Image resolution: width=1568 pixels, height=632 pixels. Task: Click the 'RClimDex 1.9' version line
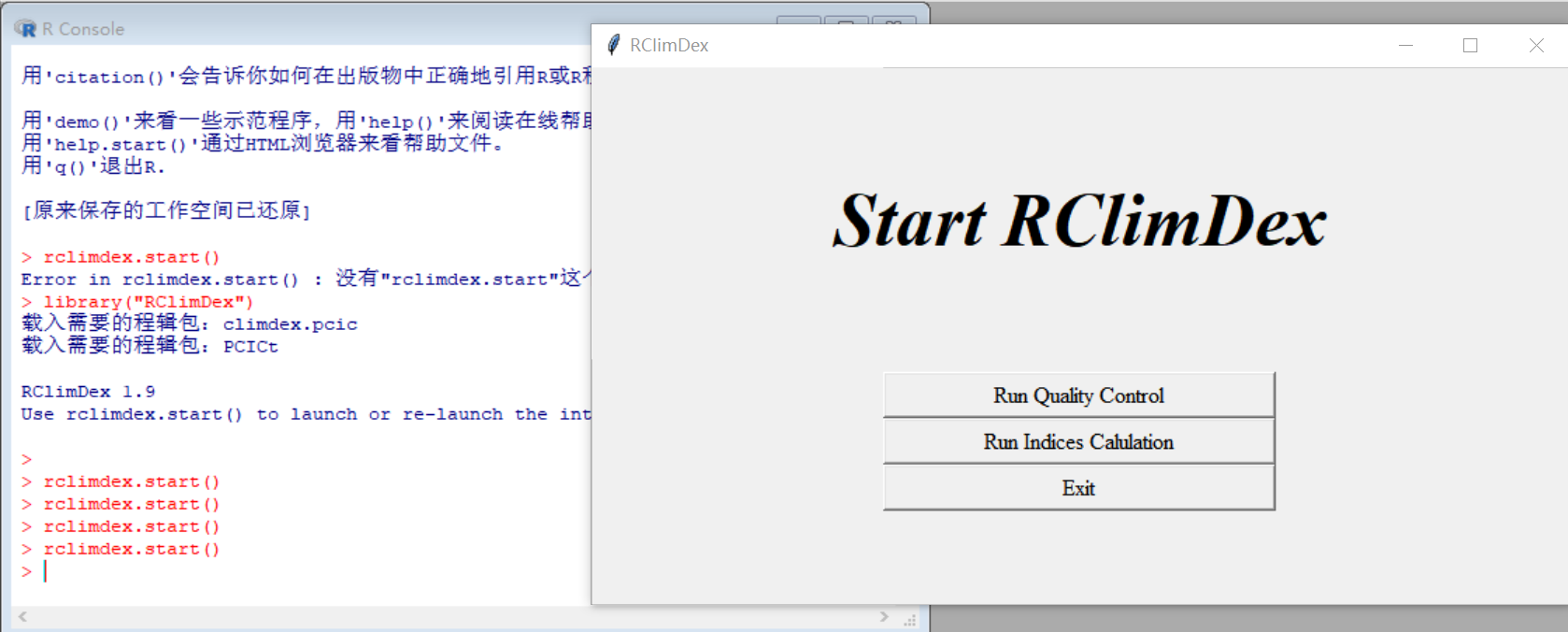88,392
